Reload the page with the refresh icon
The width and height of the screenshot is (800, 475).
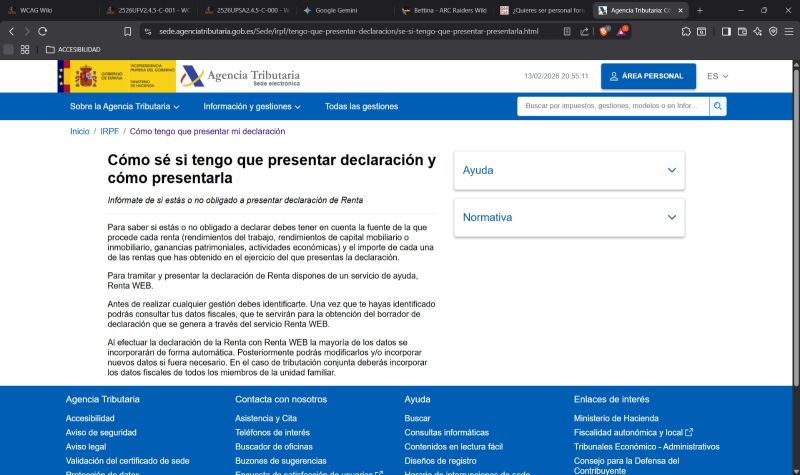[x=43, y=31]
